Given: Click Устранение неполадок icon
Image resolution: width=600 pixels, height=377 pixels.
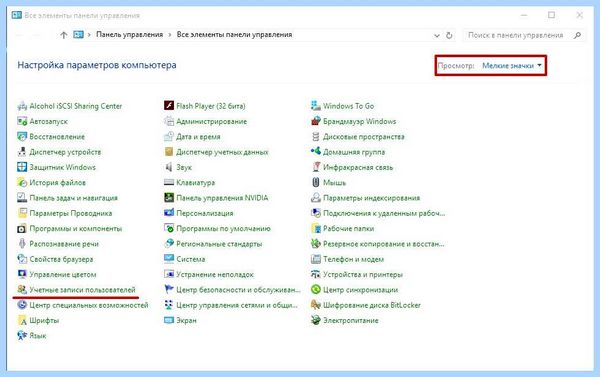Looking at the screenshot, I should point(169,274).
